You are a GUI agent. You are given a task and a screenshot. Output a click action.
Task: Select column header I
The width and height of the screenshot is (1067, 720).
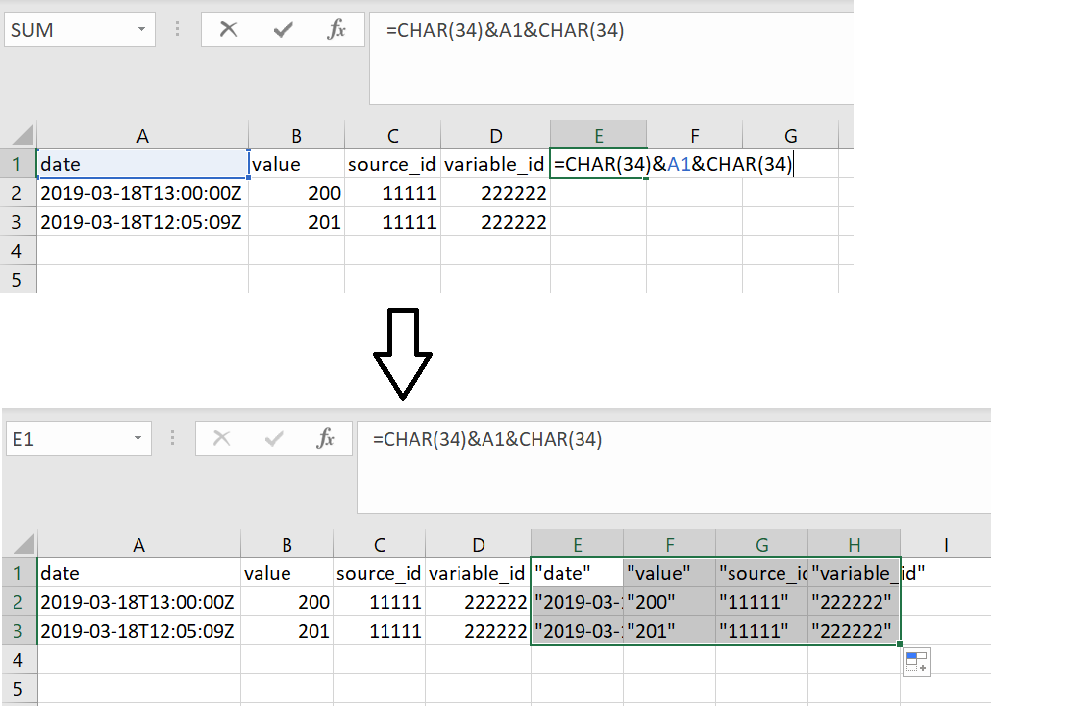[x=945, y=544]
